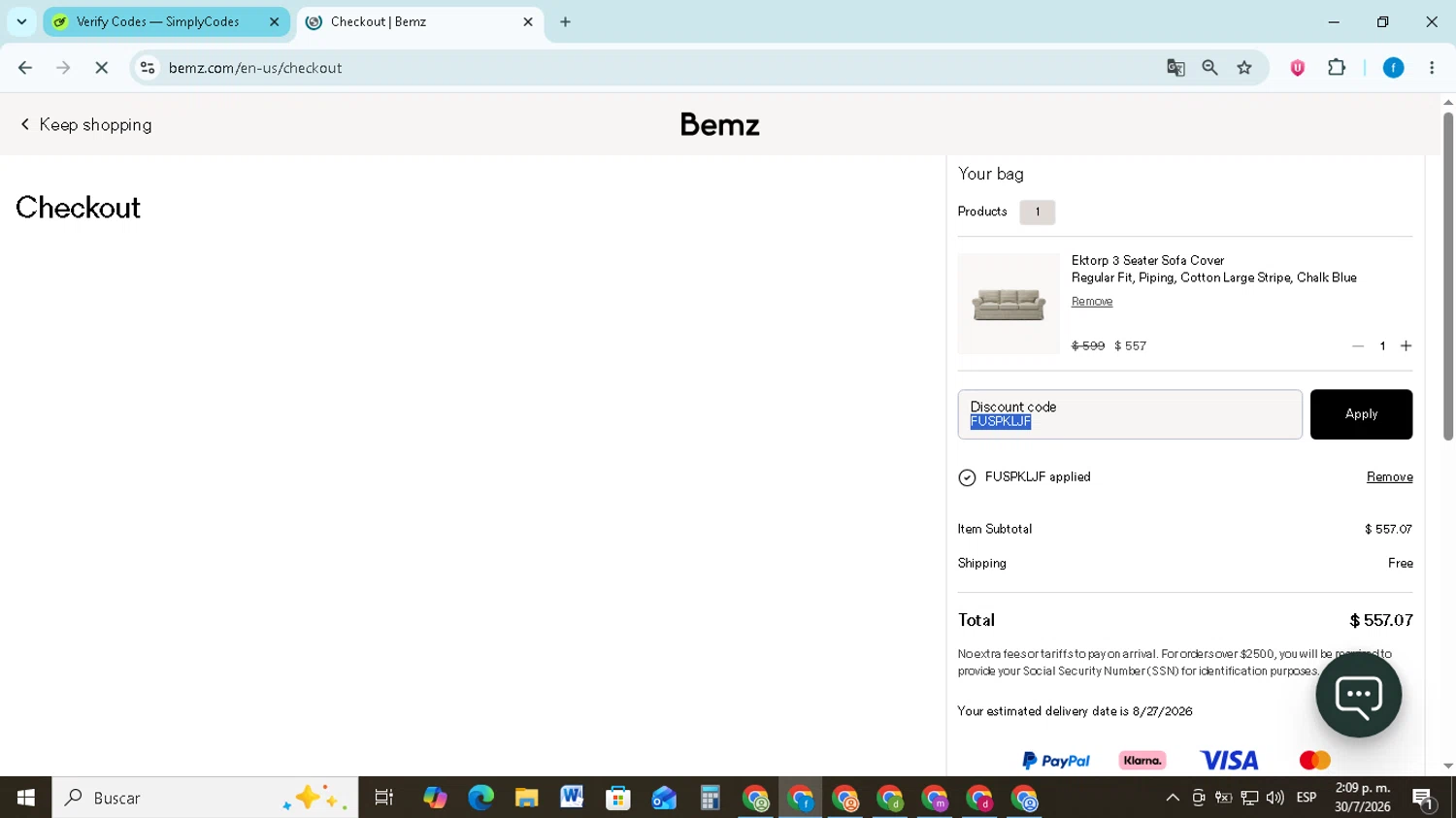Click the struck-through price $ 599
The height and width of the screenshot is (818, 1456).
(1088, 346)
